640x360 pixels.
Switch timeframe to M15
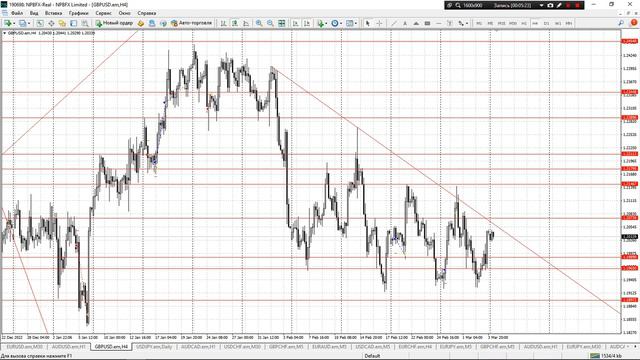click(502, 23)
